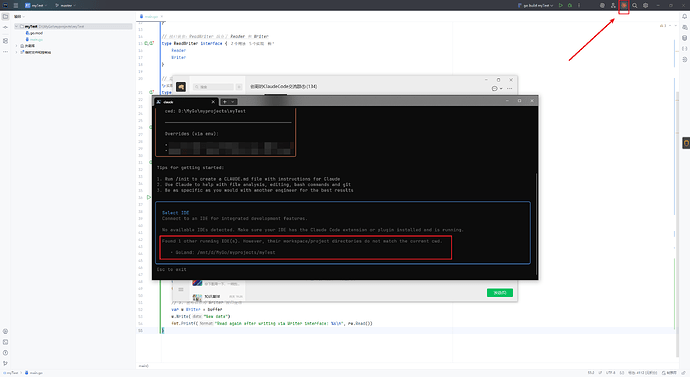Open the Problems tool window icon at bottom-left sidebar
Screen dimensions: 690x377
tap(5, 353)
